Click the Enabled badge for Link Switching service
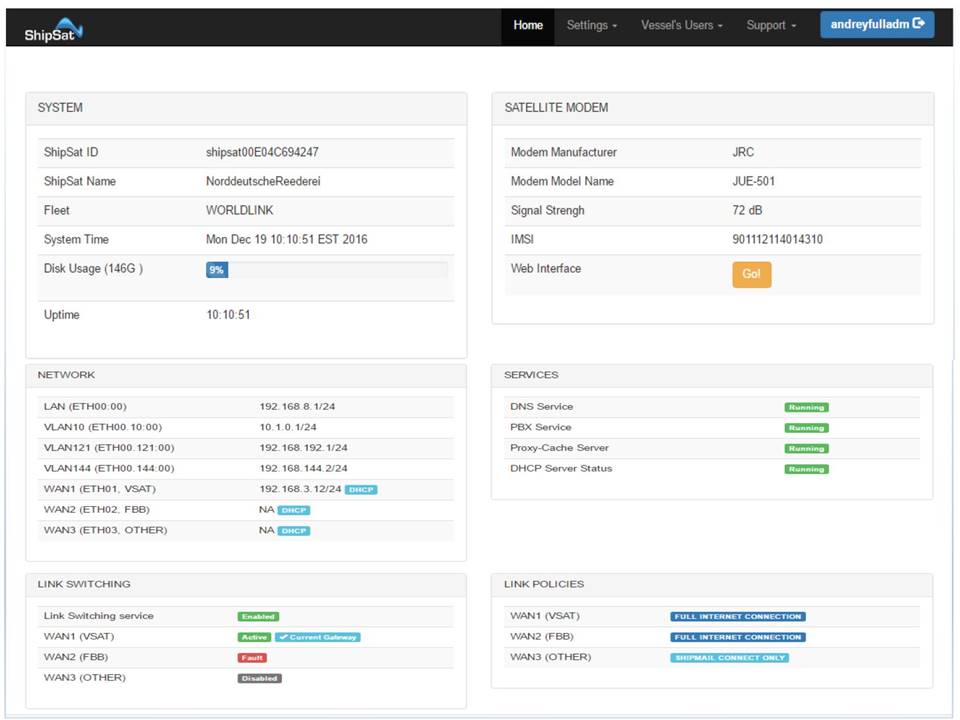 coord(258,617)
